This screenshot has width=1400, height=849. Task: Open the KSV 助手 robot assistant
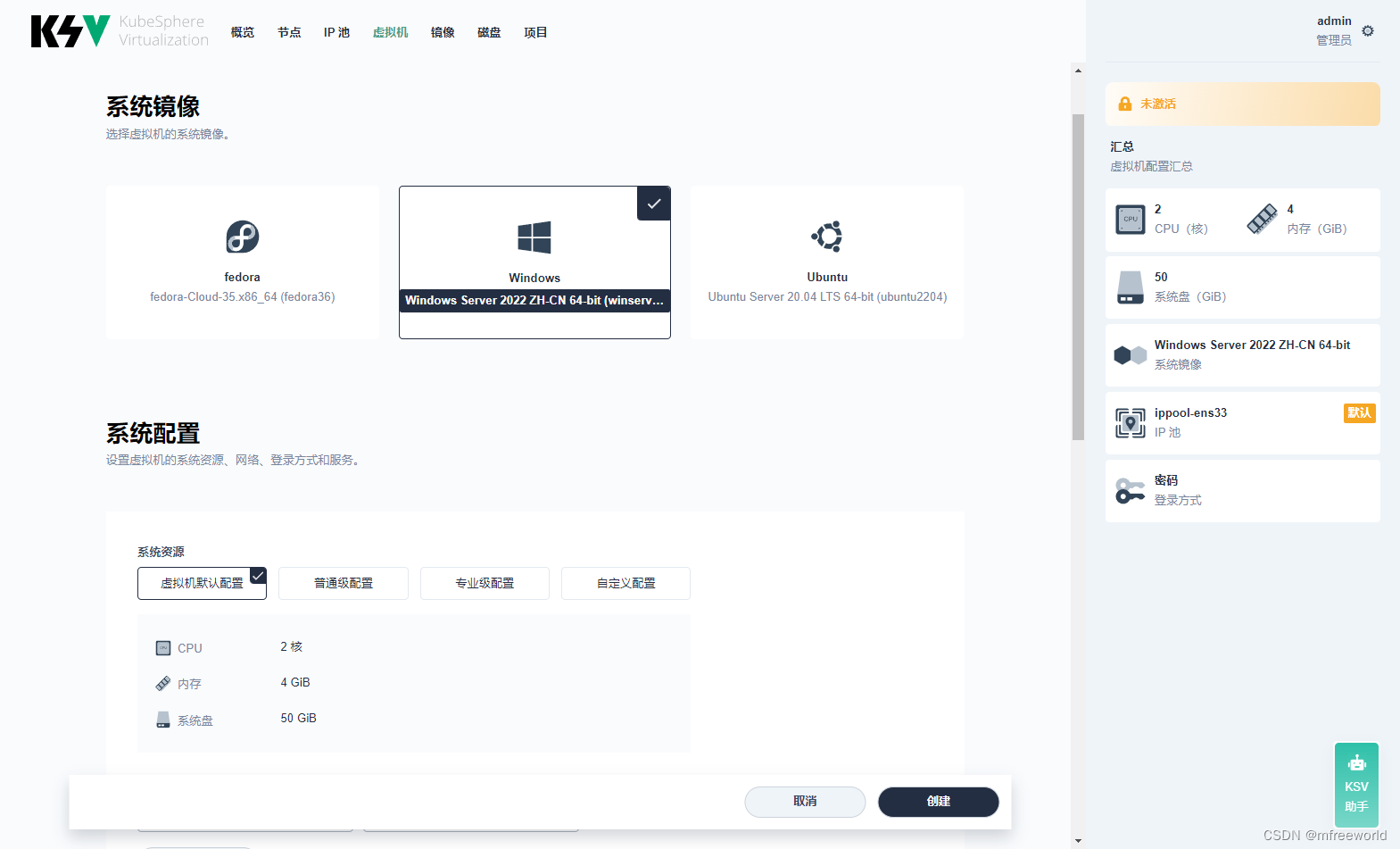pos(1357,784)
